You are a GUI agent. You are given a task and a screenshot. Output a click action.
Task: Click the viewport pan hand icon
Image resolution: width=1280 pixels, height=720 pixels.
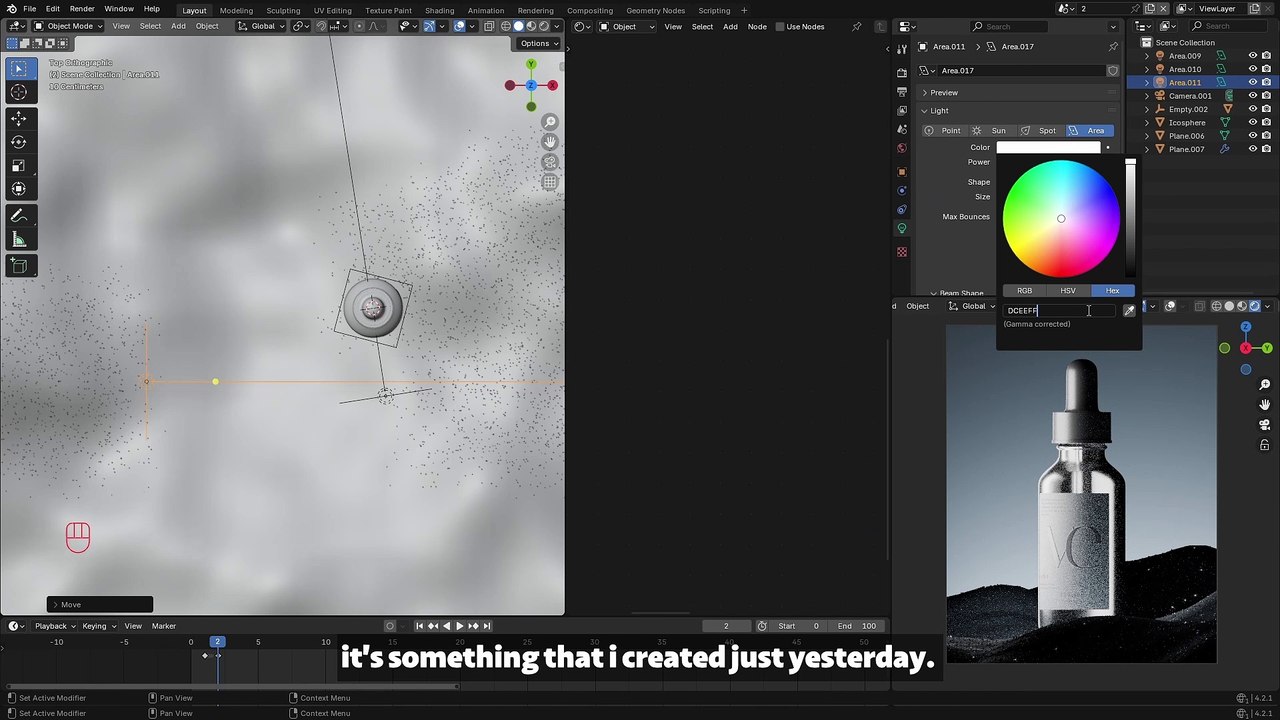(550, 142)
